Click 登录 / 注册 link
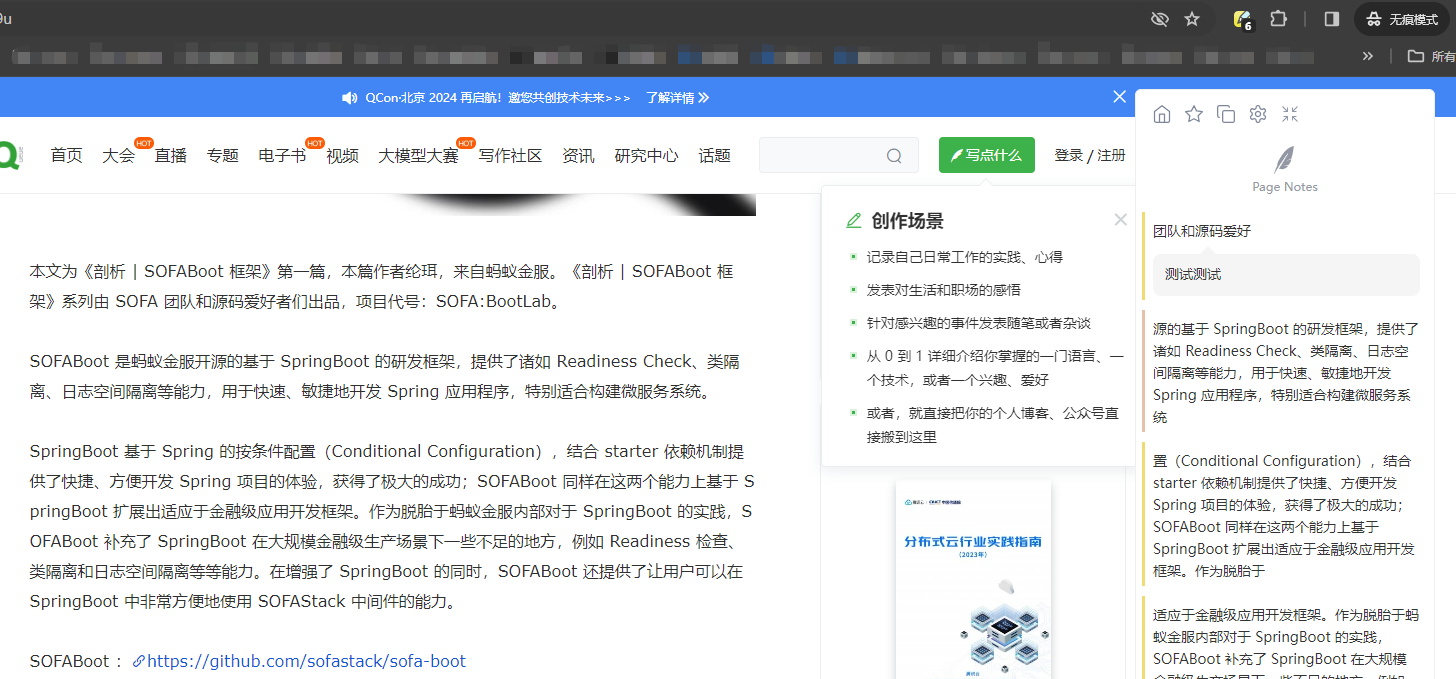The height and width of the screenshot is (679, 1456). [x=1090, y=155]
